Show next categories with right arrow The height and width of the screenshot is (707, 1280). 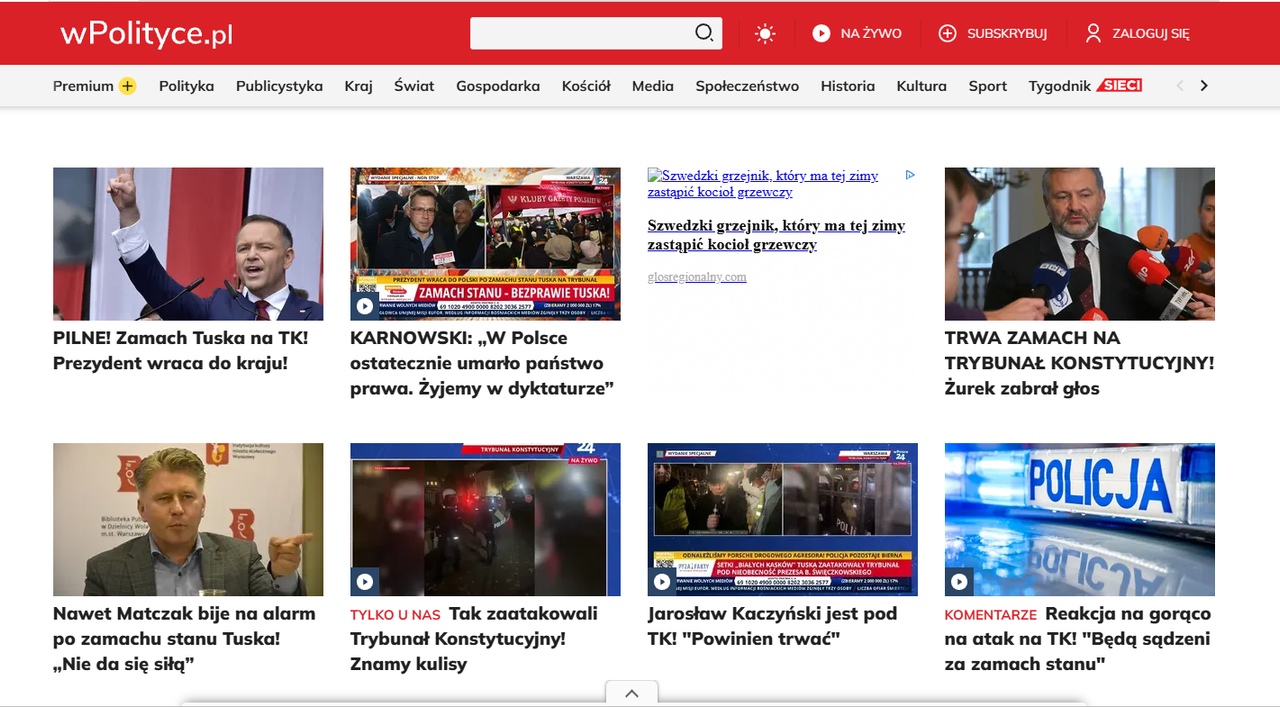(1204, 86)
